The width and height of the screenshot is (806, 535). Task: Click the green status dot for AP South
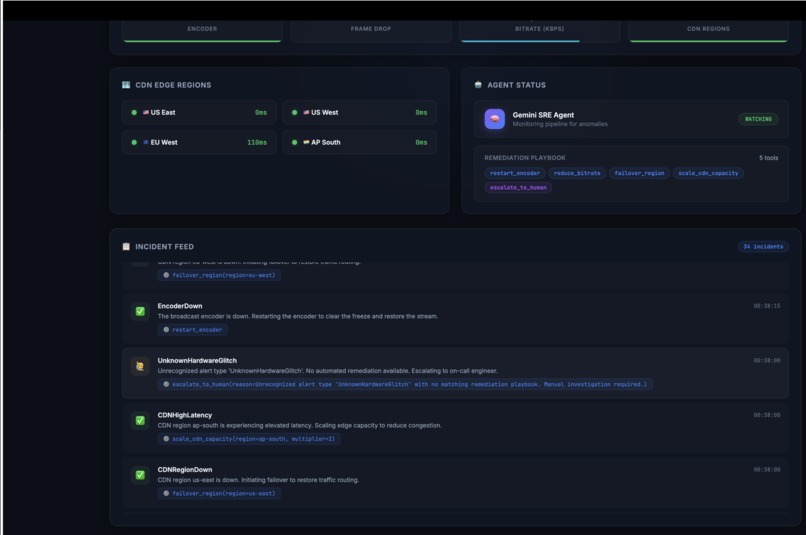click(295, 142)
